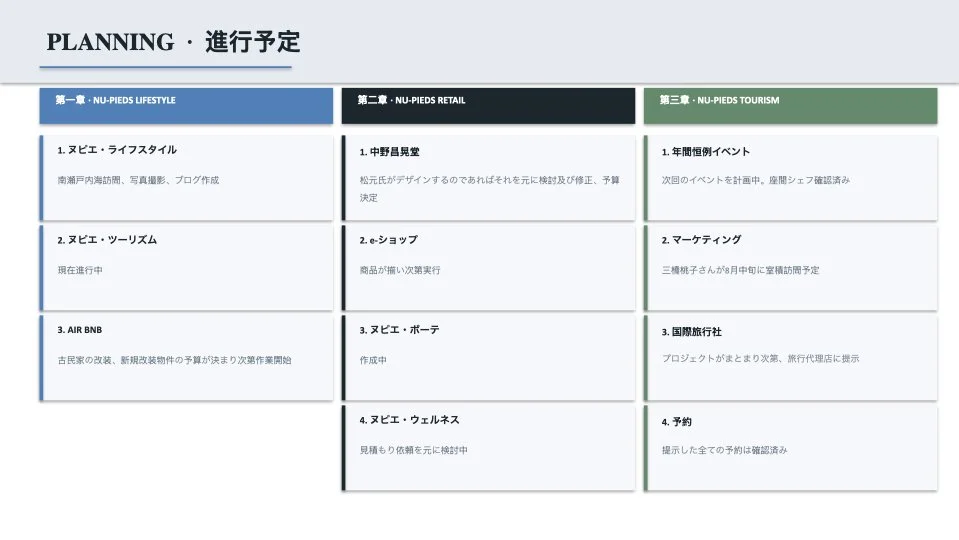Click the title 'PLANNING · 進行予定'

173,42
